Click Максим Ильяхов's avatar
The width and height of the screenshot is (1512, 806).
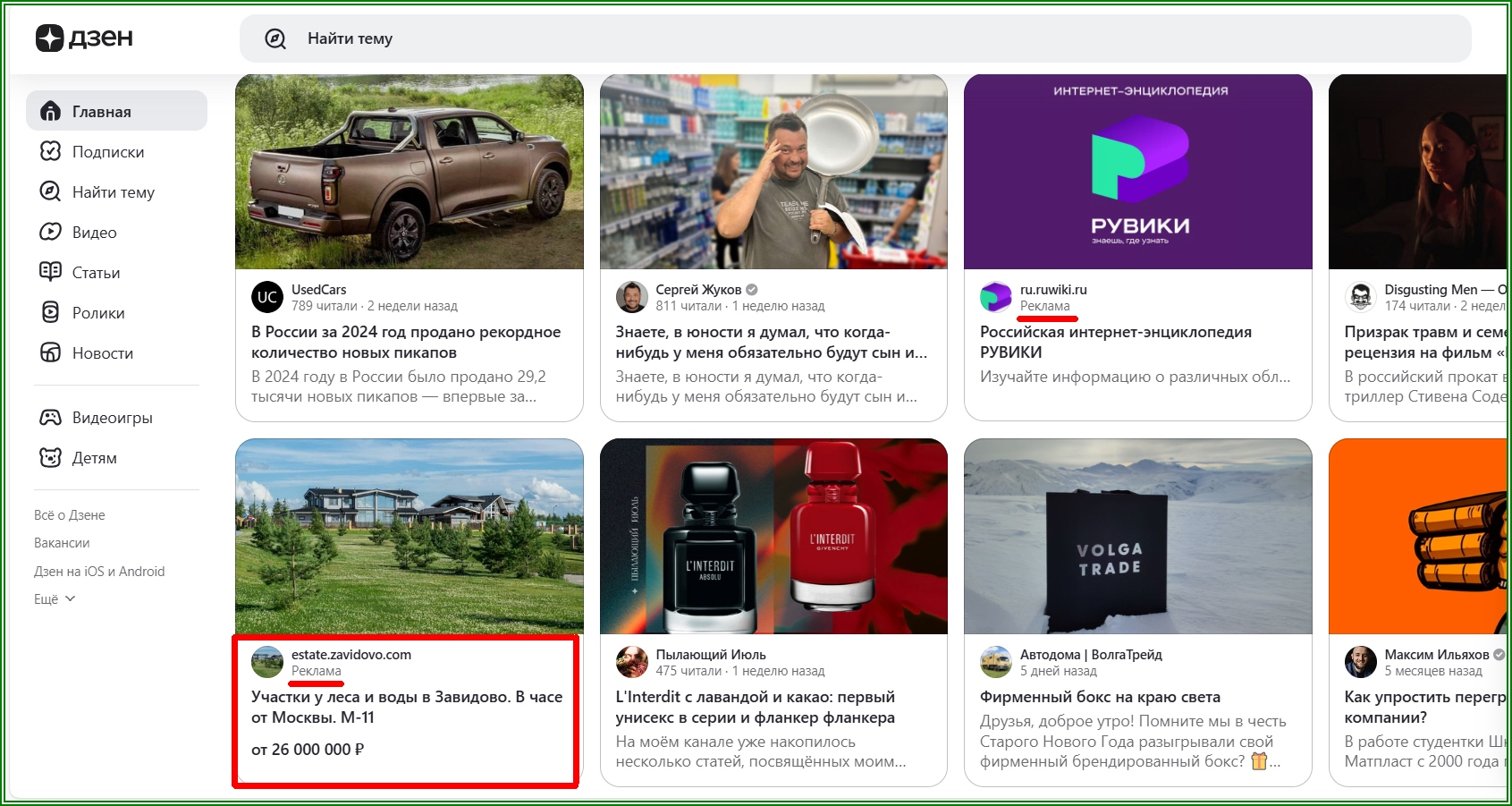[x=1361, y=662]
